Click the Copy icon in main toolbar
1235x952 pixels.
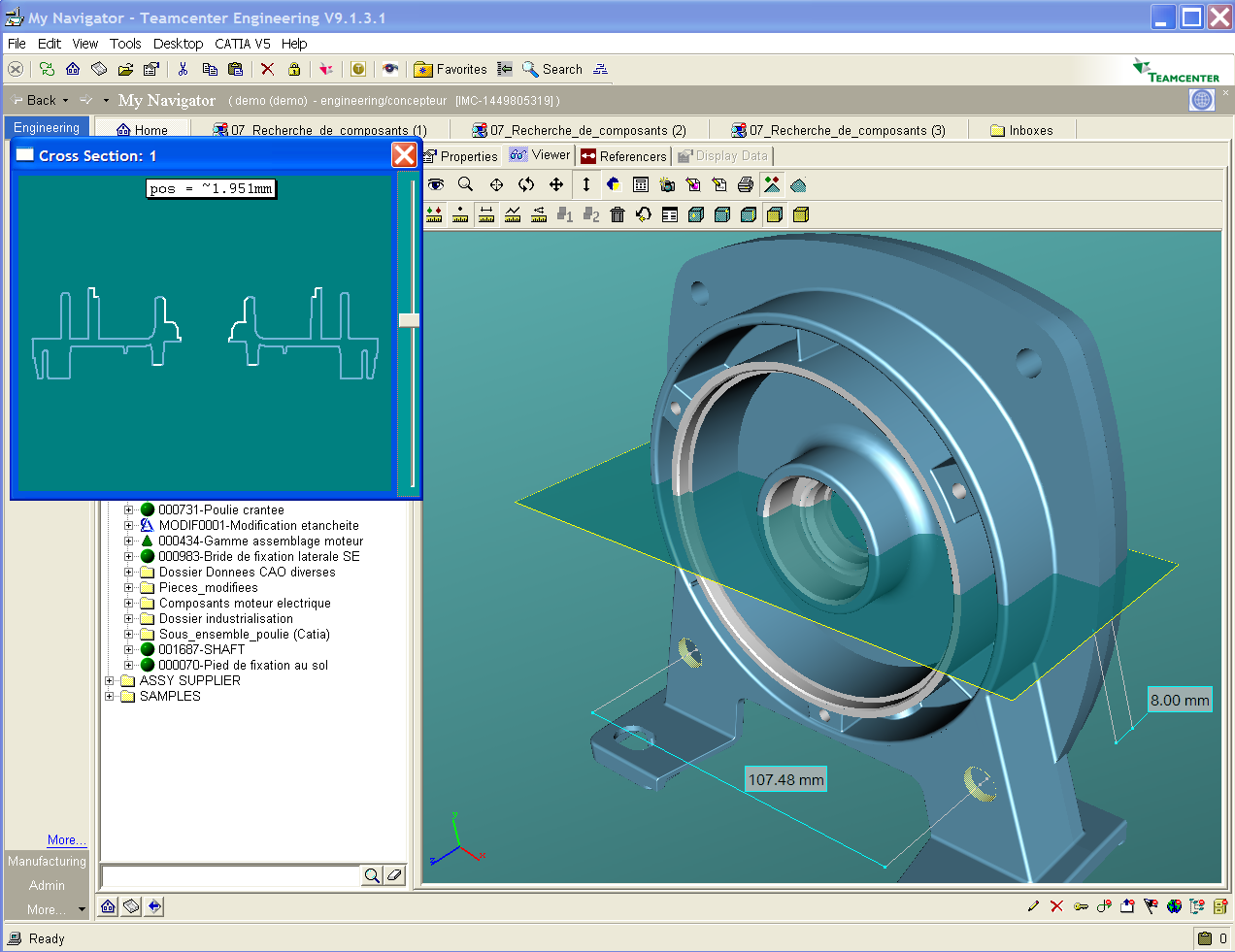pyautogui.click(x=210, y=69)
